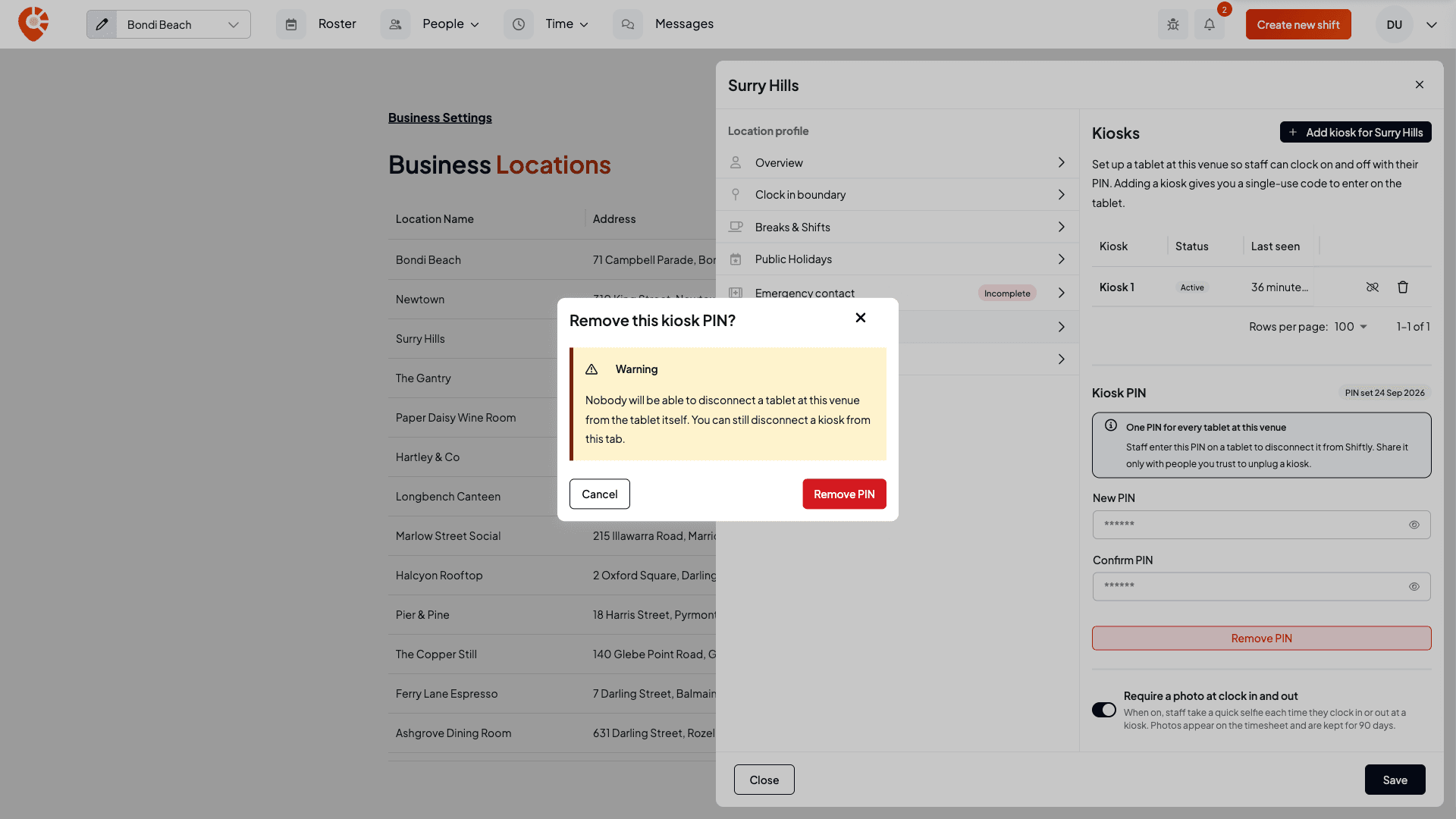Open the Overview section
The height and width of the screenshot is (819, 1456).
898,163
